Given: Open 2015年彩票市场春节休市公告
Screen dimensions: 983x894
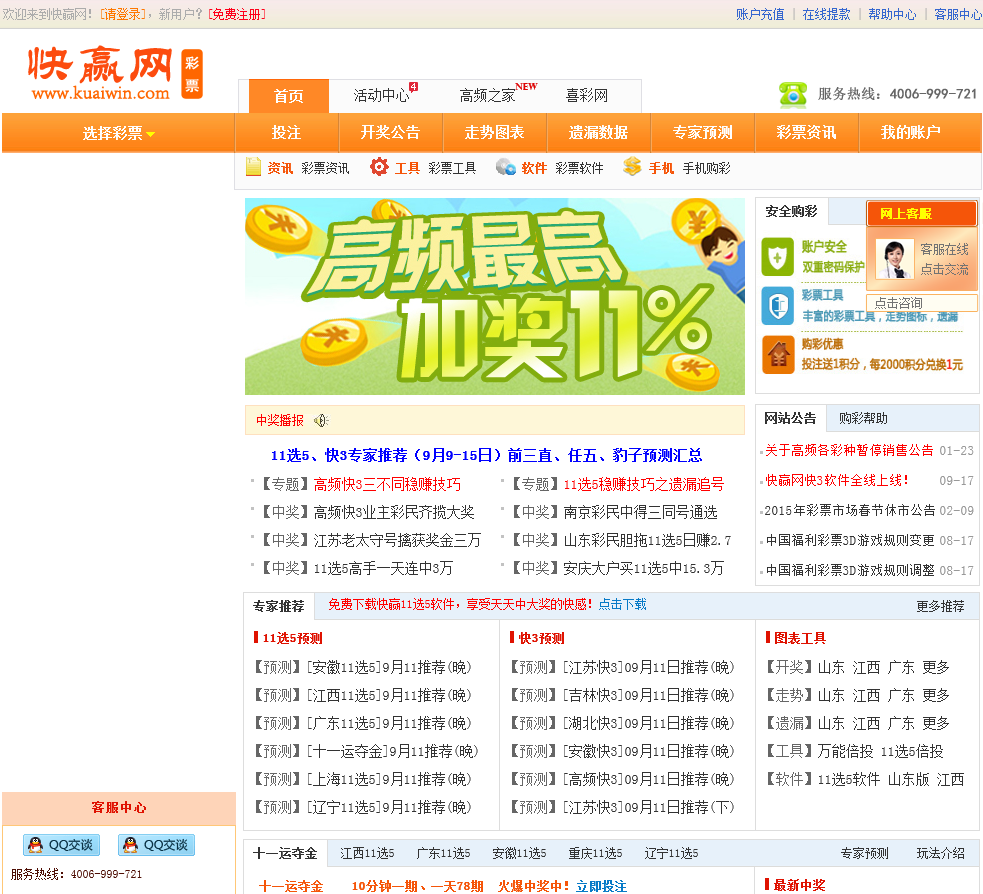Looking at the screenshot, I should (x=849, y=510).
